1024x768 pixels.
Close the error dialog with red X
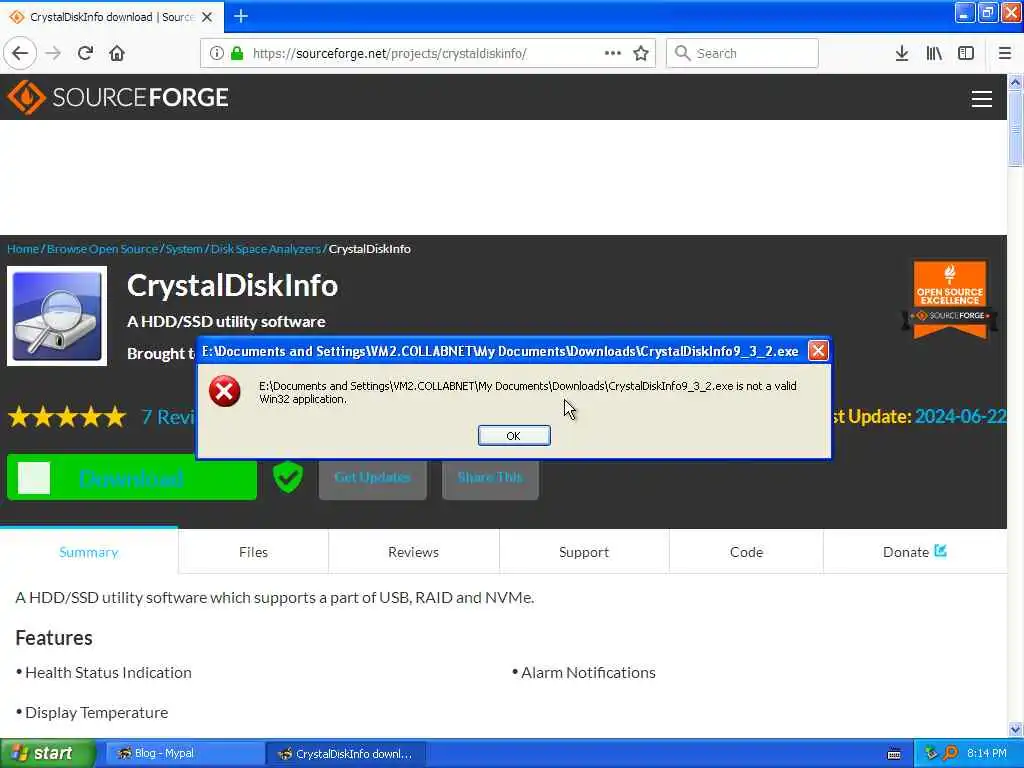[x=818, y=351]
